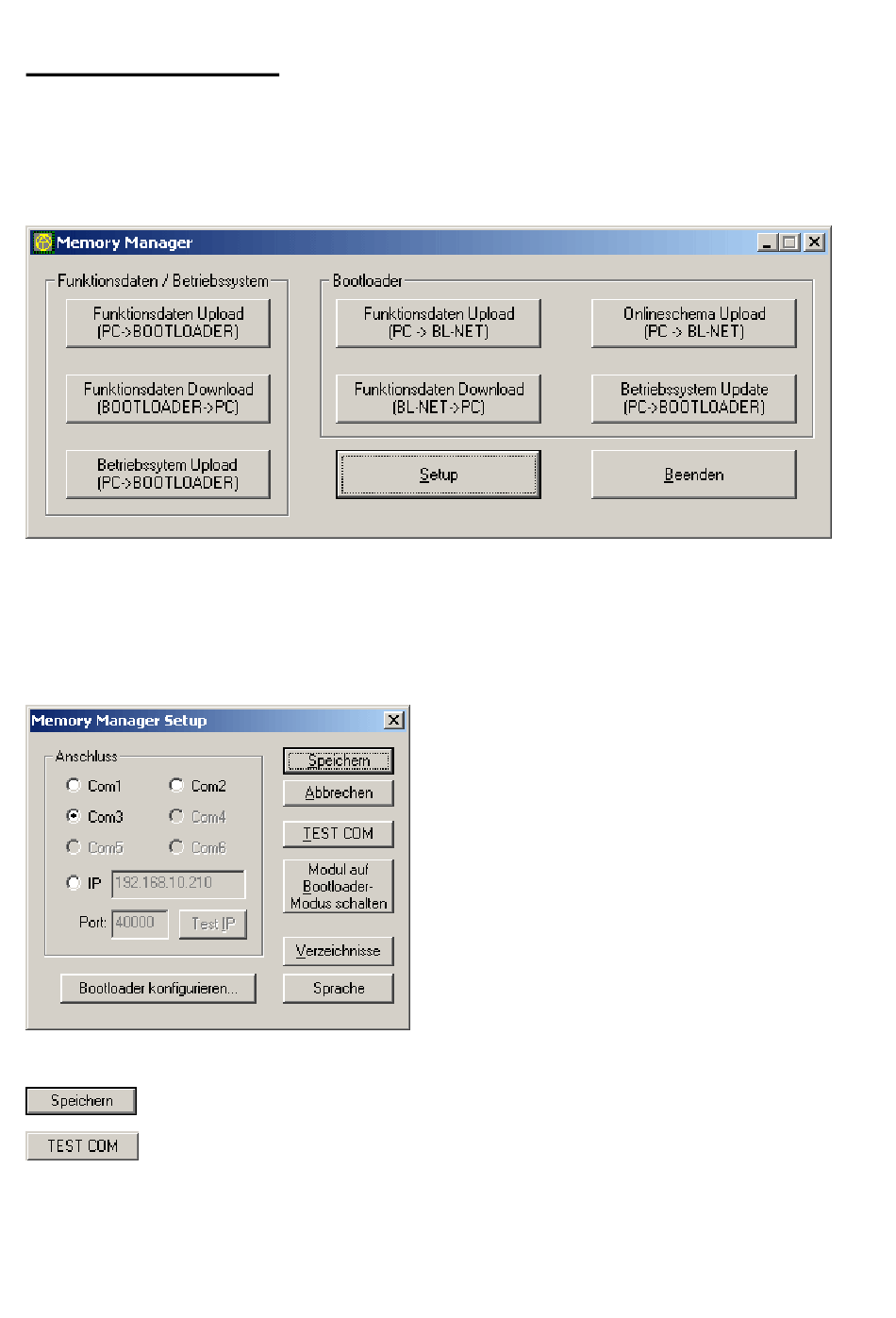Viewport: 896px width, 1318px height.
Task: Select the Com3 radio button
Action: coord(74,816)
